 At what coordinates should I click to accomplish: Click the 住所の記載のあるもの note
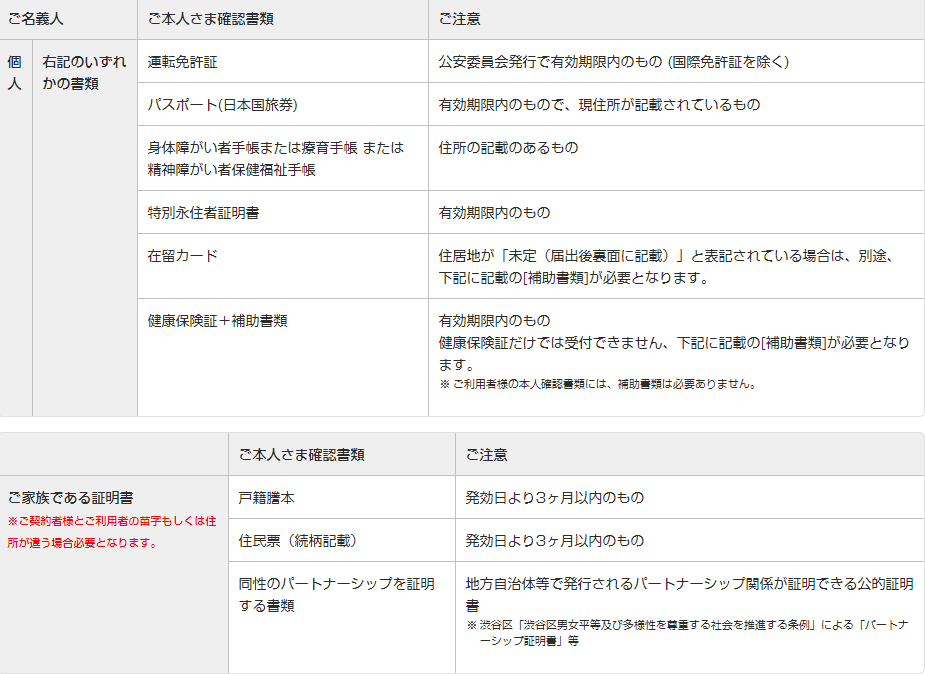click(508, 148)
